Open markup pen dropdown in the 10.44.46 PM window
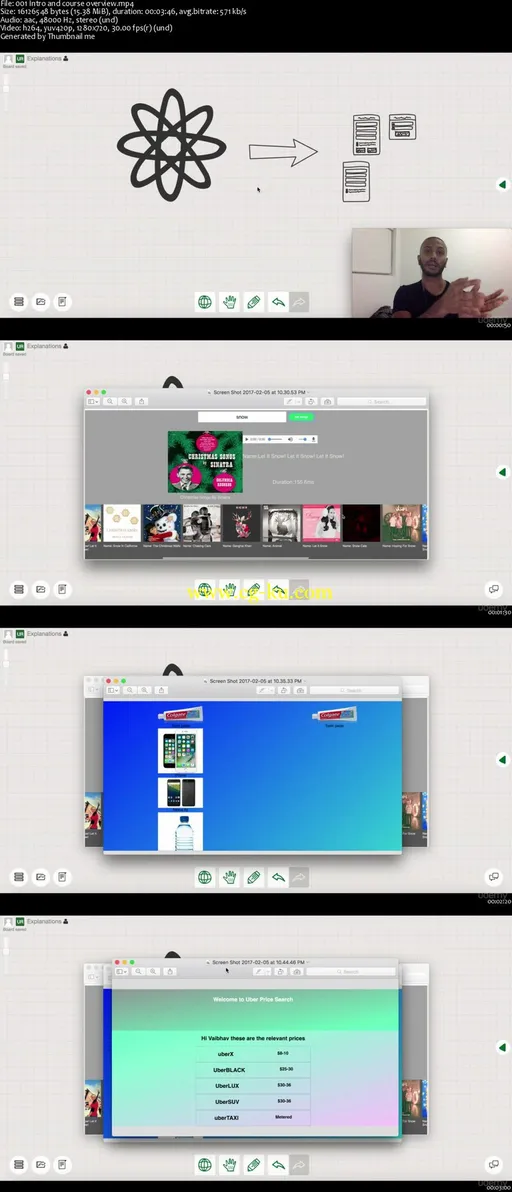 pyautogui.click(x=261, y=972)
